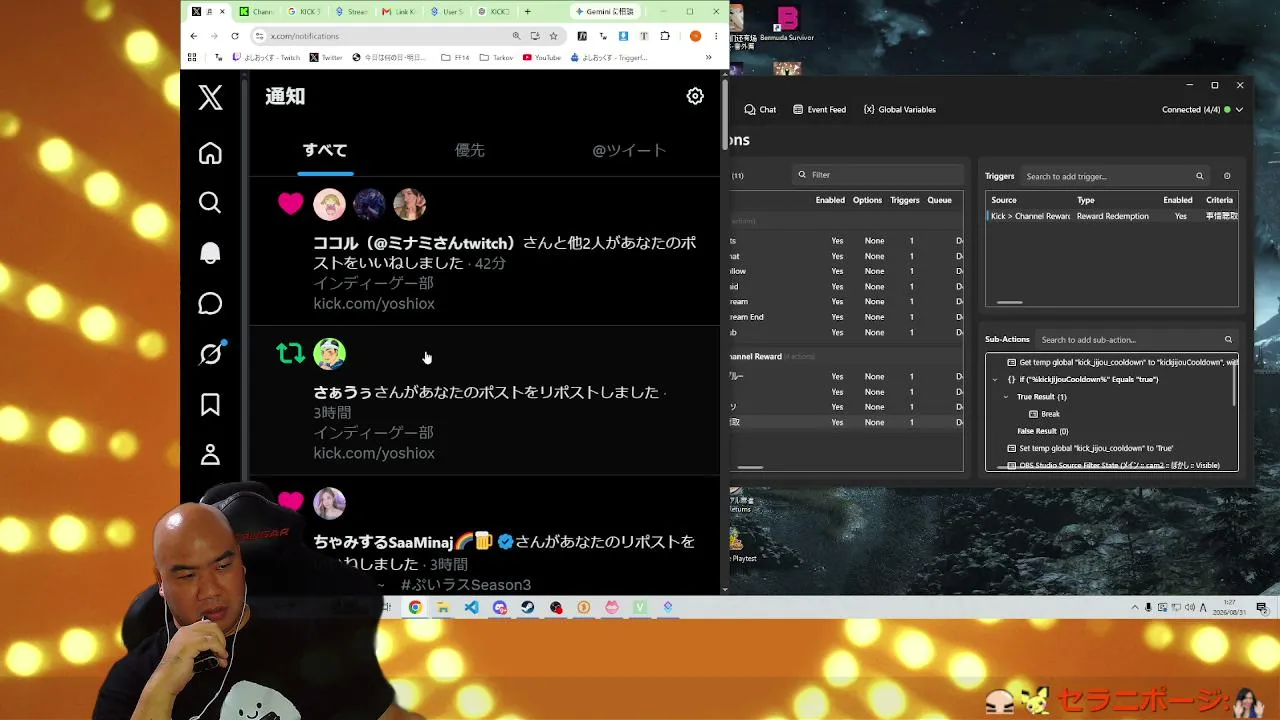1280x720 pixels.
Task: Select the @ツイート tab
Action: (629, 150)
